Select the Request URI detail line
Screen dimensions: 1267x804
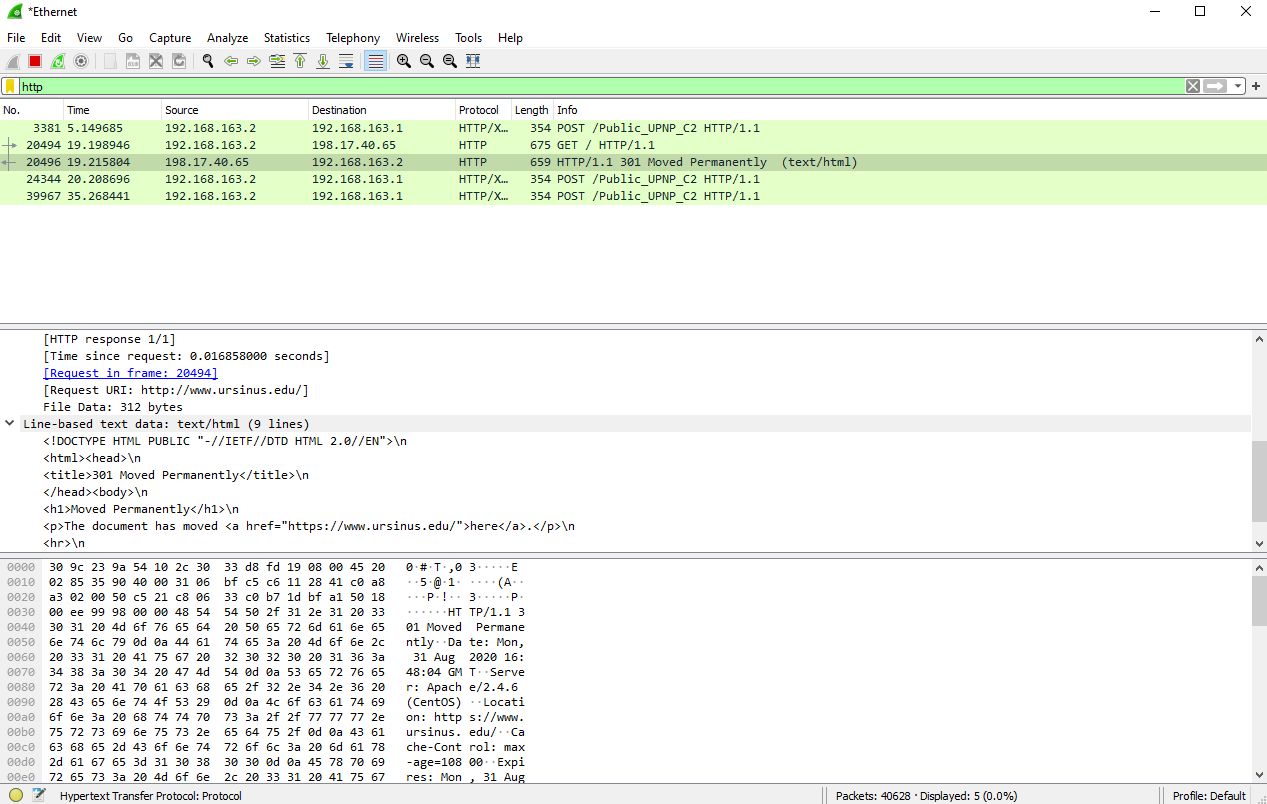(176, 390)
